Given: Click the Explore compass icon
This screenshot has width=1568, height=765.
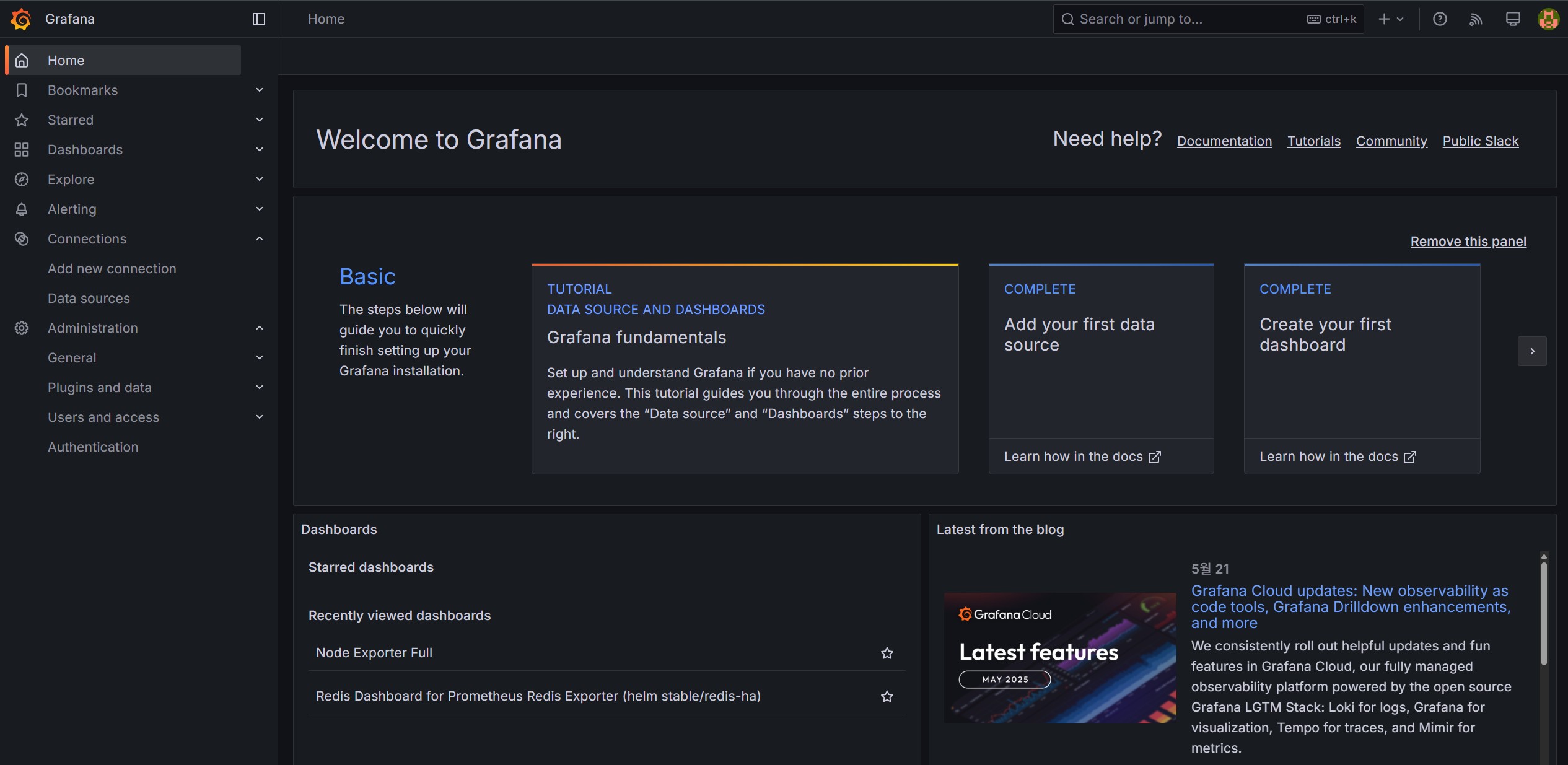Looking at the screenshot, I should (x=22, y=180).
